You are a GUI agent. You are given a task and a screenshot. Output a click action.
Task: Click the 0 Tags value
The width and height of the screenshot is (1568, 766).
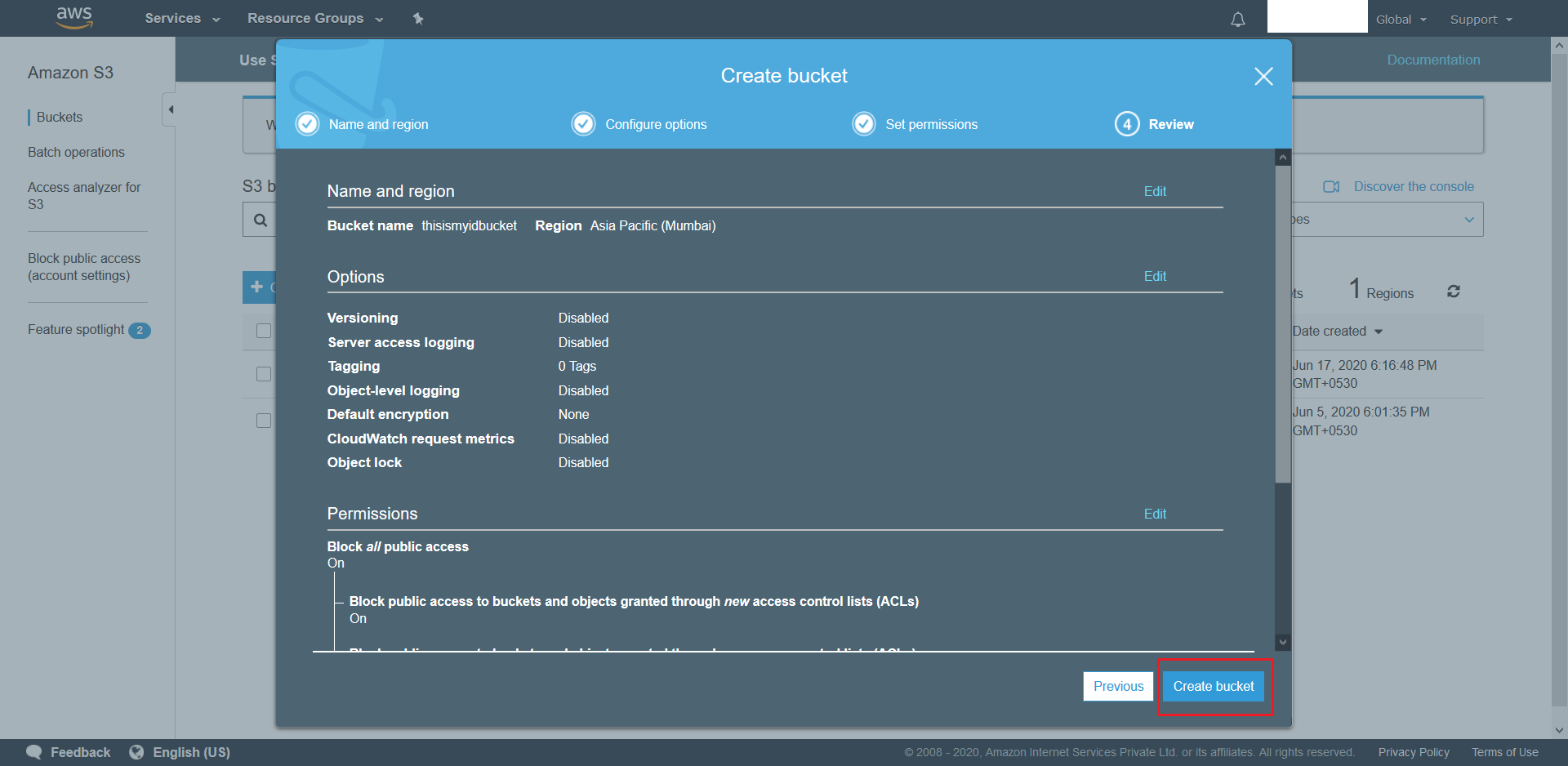577,366
